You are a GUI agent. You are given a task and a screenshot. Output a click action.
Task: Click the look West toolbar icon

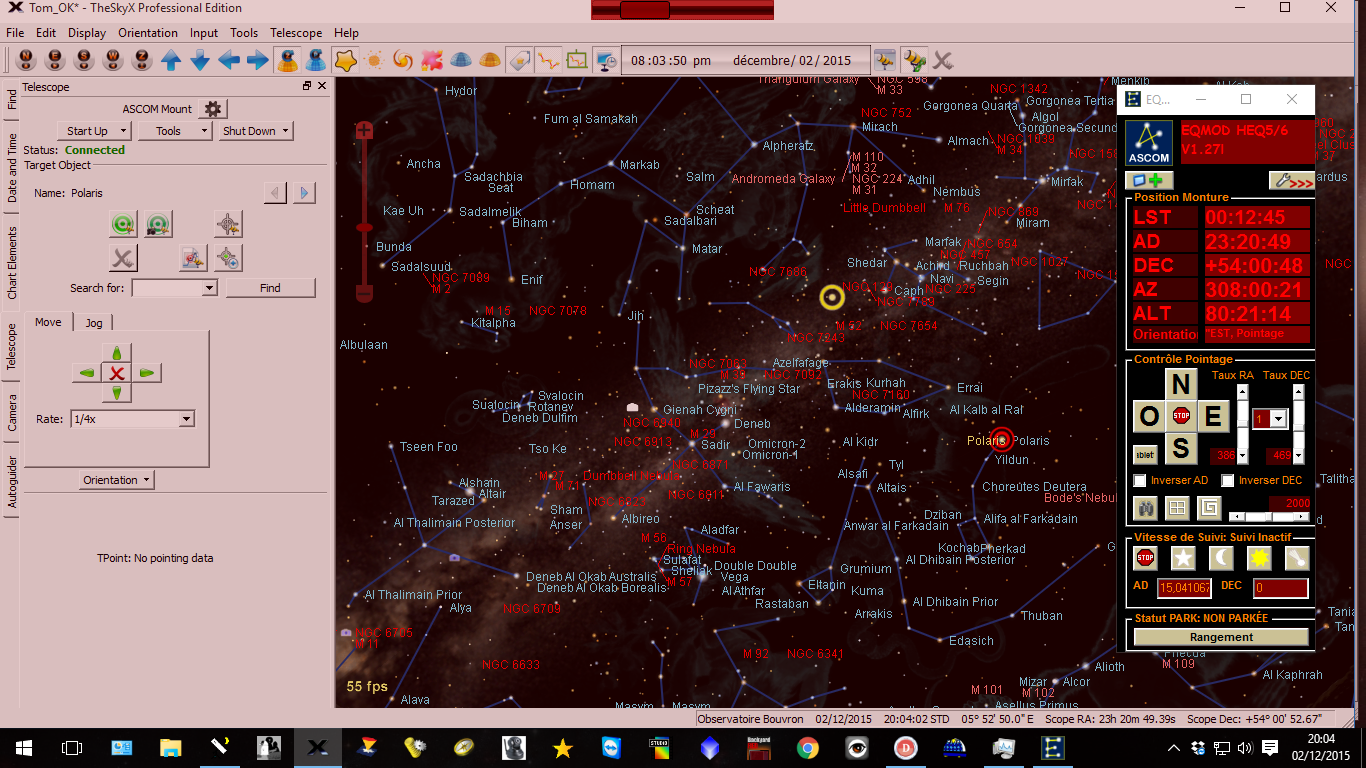(113, 60)
